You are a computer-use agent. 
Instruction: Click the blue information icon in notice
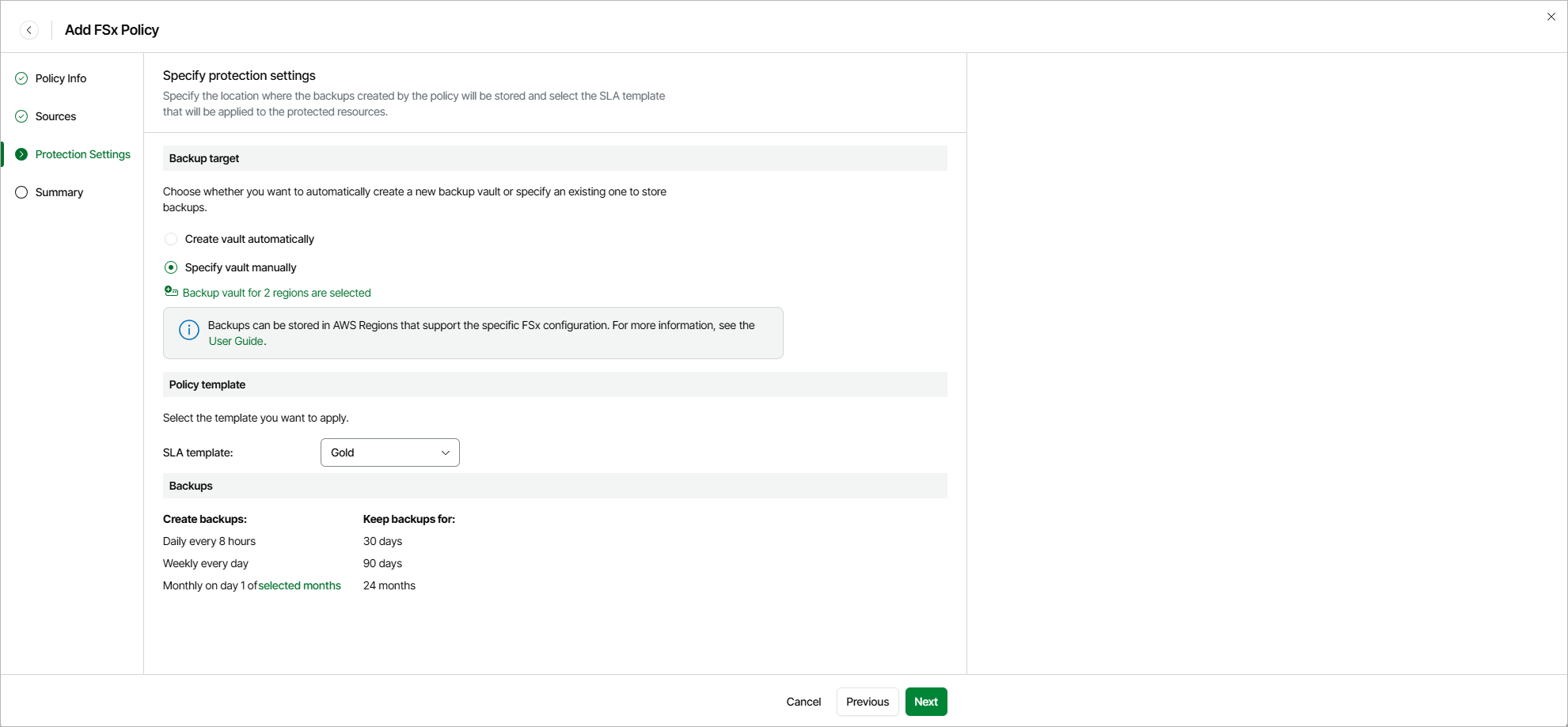click(189, 330)
